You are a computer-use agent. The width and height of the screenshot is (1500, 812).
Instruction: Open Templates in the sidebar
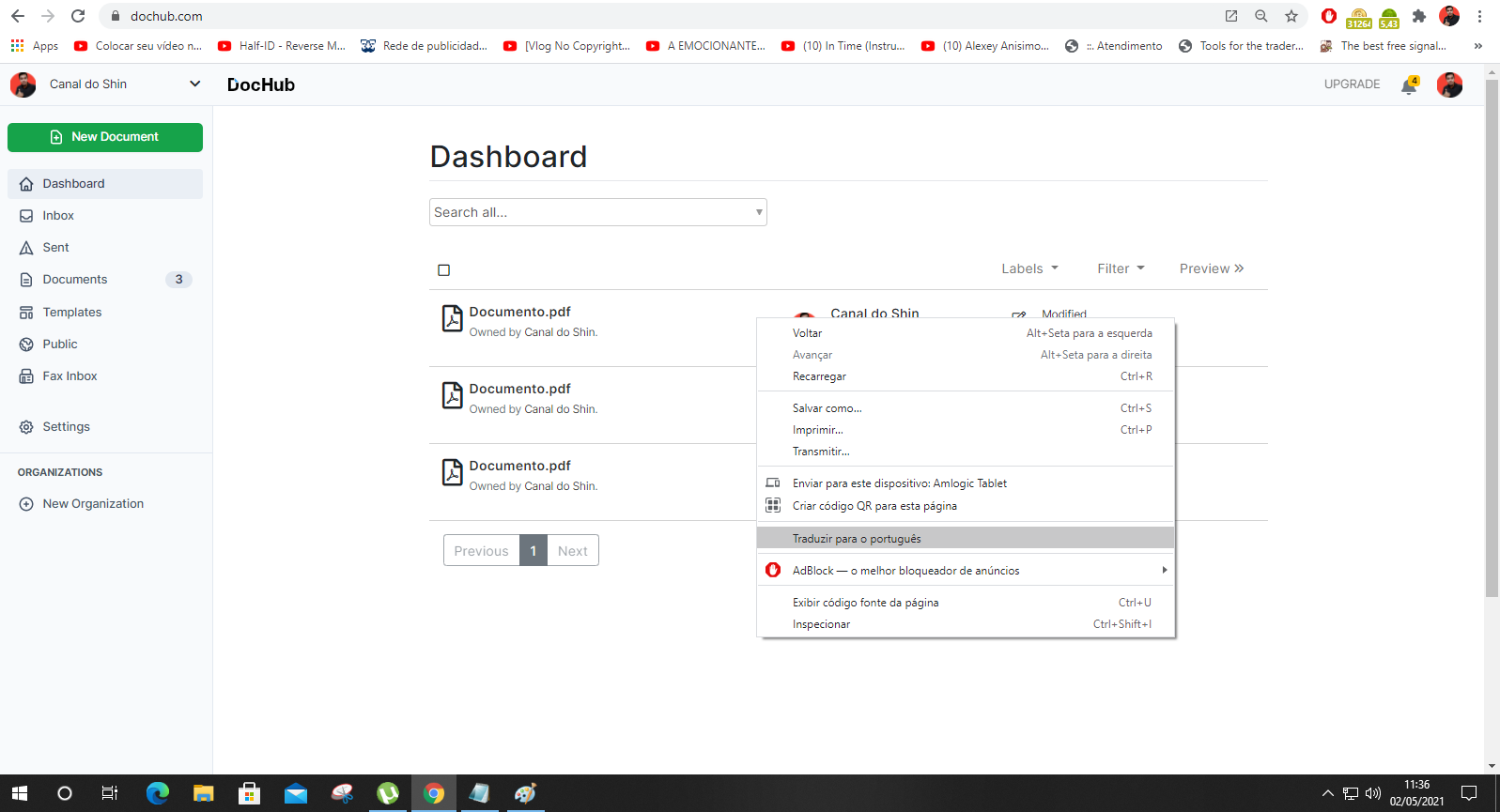105,313
